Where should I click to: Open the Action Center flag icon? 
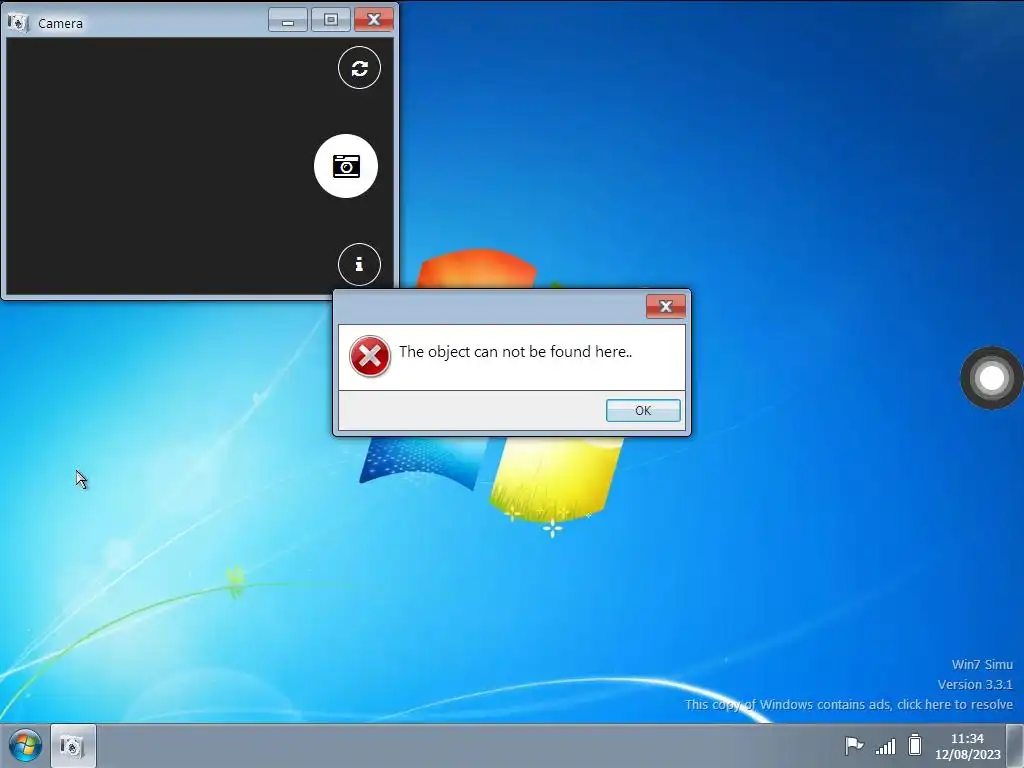854,745
